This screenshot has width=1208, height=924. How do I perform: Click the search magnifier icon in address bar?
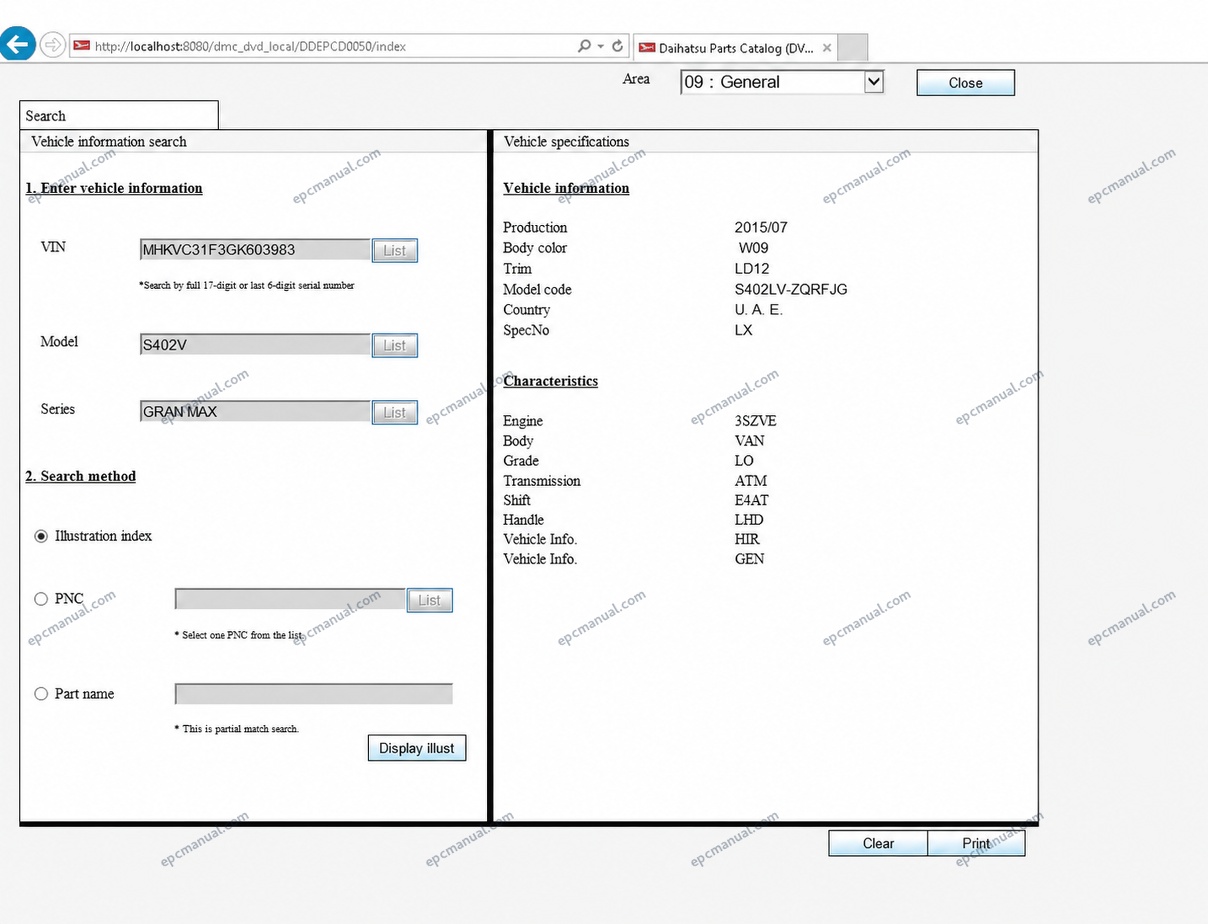584,46
